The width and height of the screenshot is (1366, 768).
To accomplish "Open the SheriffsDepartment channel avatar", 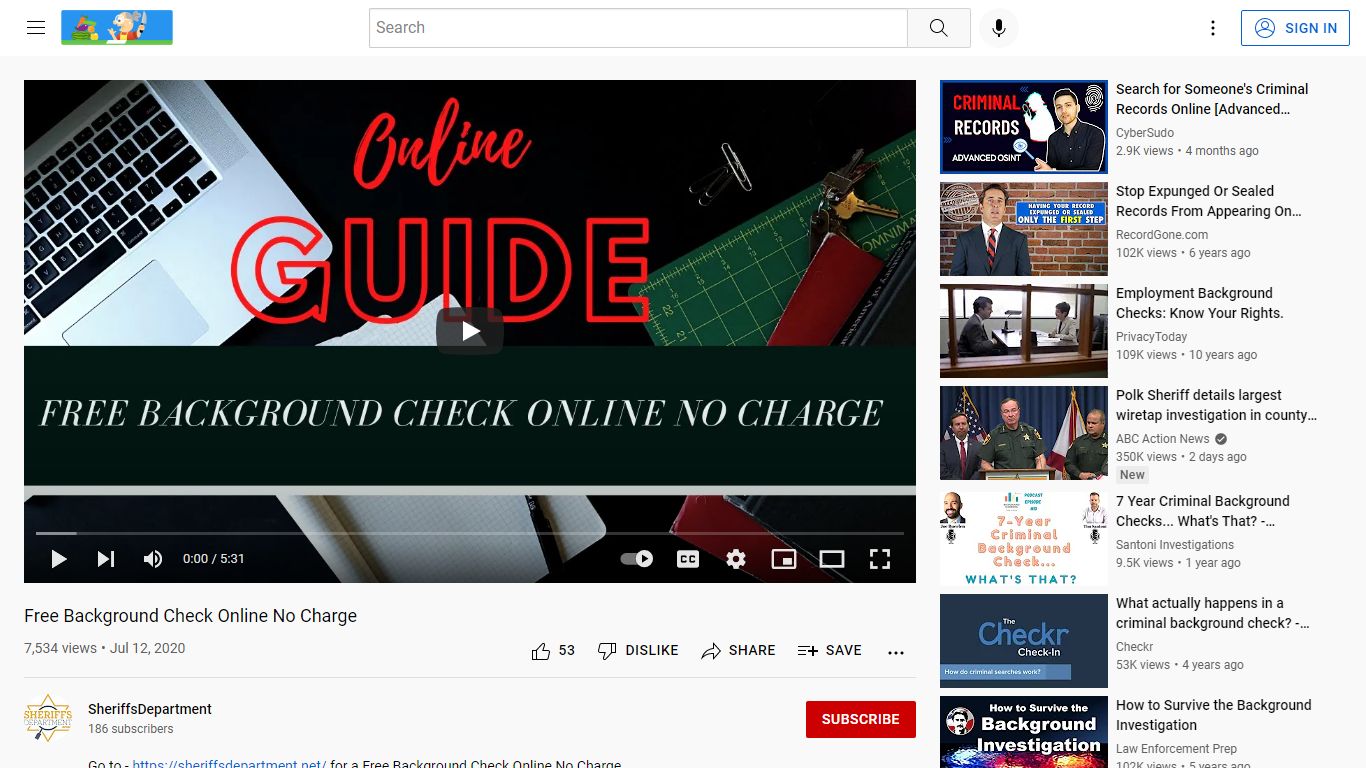I will point(48,718).
